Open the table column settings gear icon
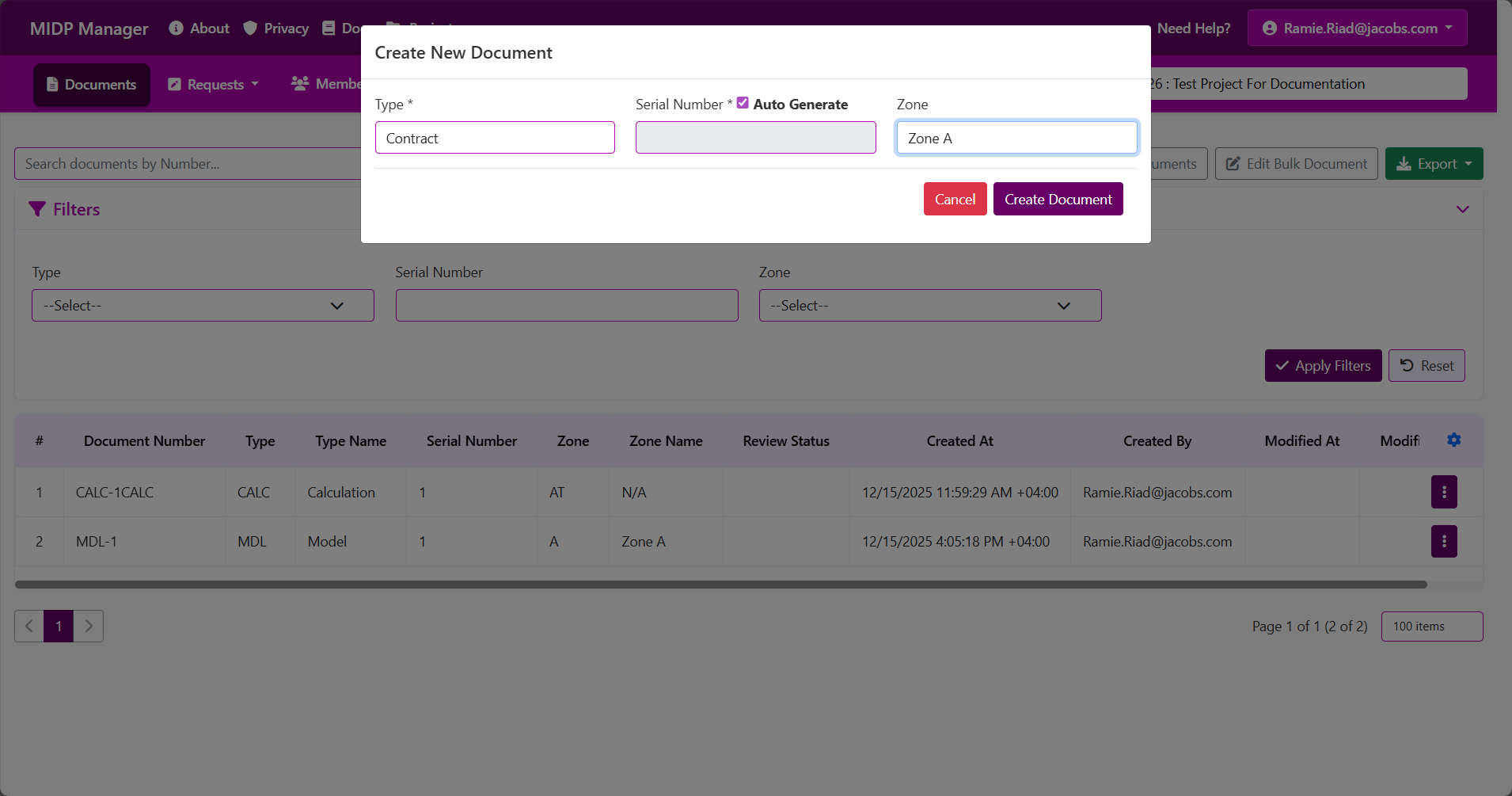The height and width of the screenshot is (796, 1512). (1454, 440)
